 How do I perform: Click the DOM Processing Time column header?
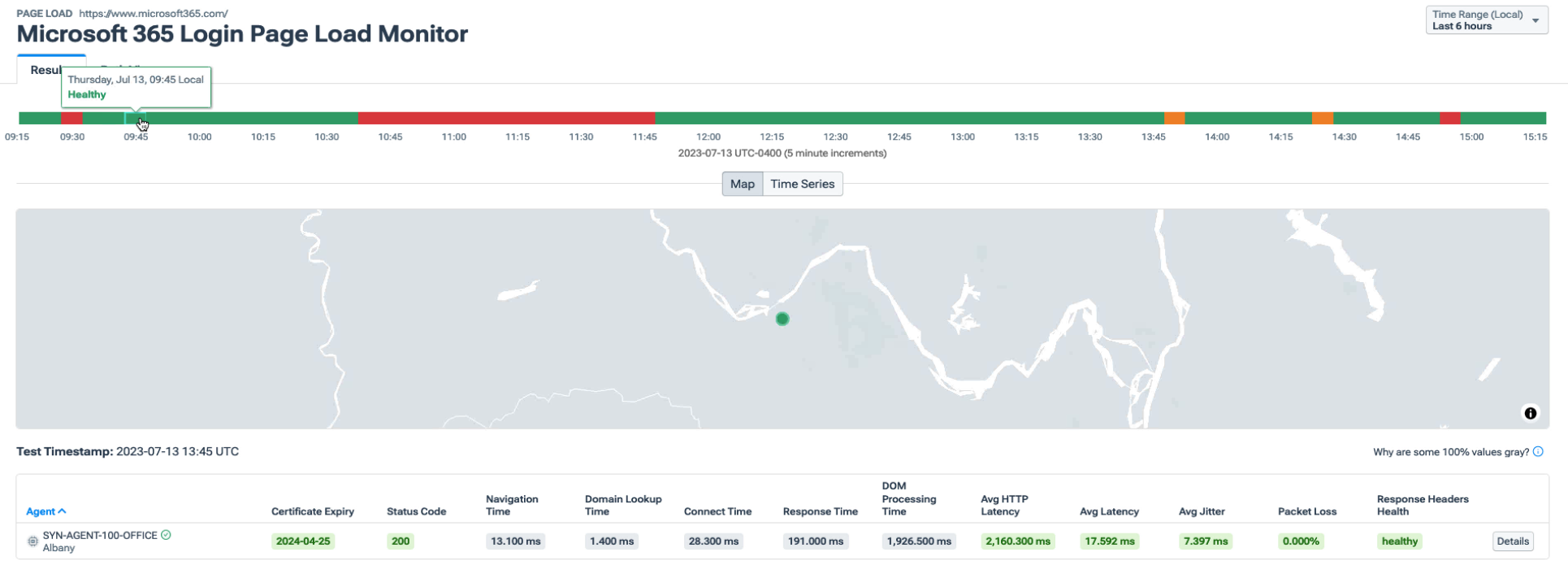point(909,498)
